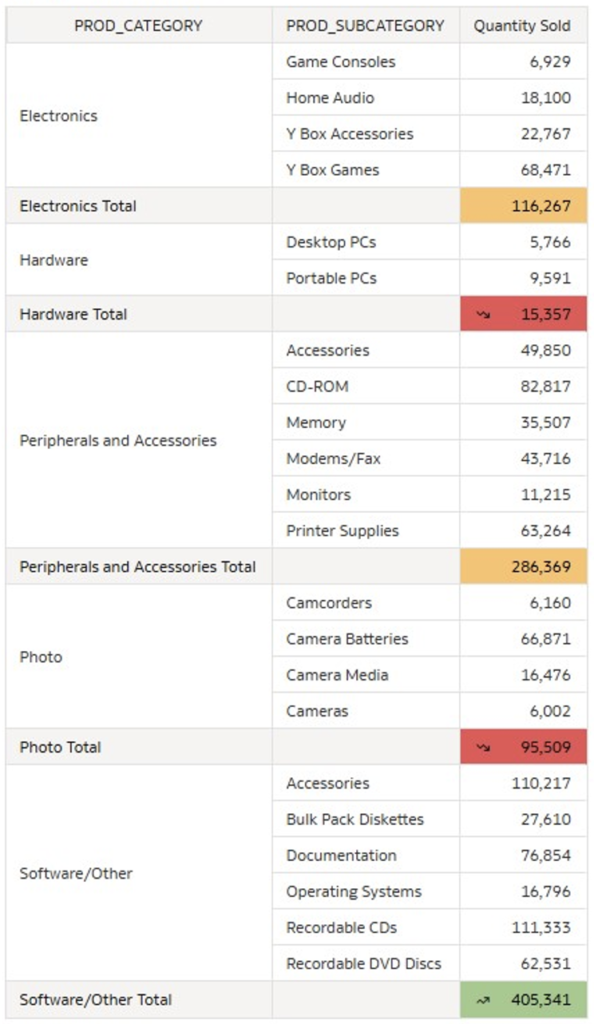Click up-trend arrow icon in Software/Other Total
Screen dimensions: 594x1024
click(x=483, y=1000)
